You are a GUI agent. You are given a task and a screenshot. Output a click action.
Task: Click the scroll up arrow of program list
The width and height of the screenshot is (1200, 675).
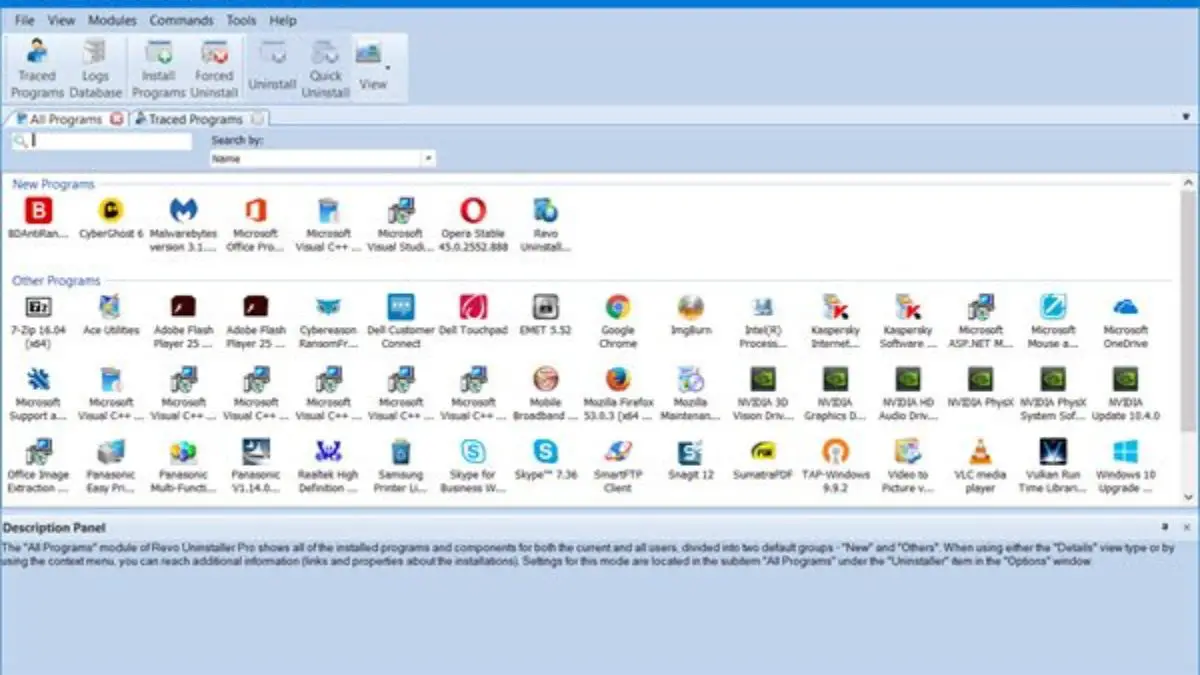tap(1188, 183)
